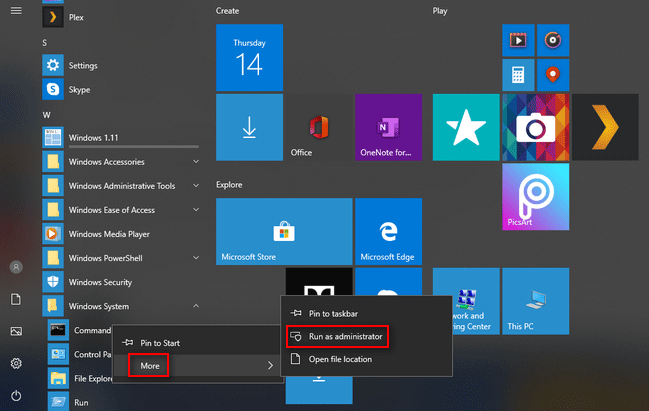Click the download arrow tile under Create
The height and width of the screenshot is (411, 649).
249,127
